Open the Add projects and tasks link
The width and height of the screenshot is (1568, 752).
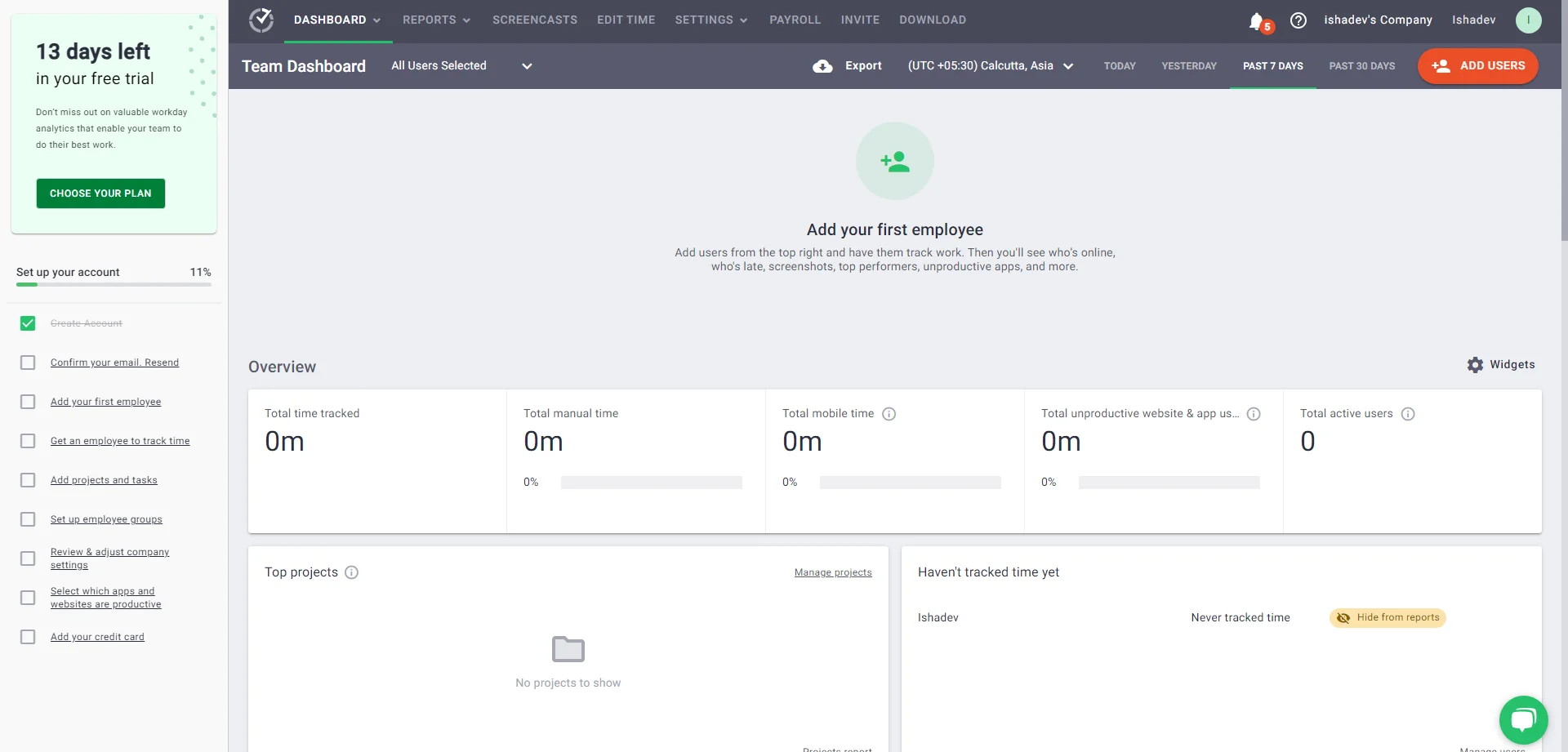pos(104,480)
